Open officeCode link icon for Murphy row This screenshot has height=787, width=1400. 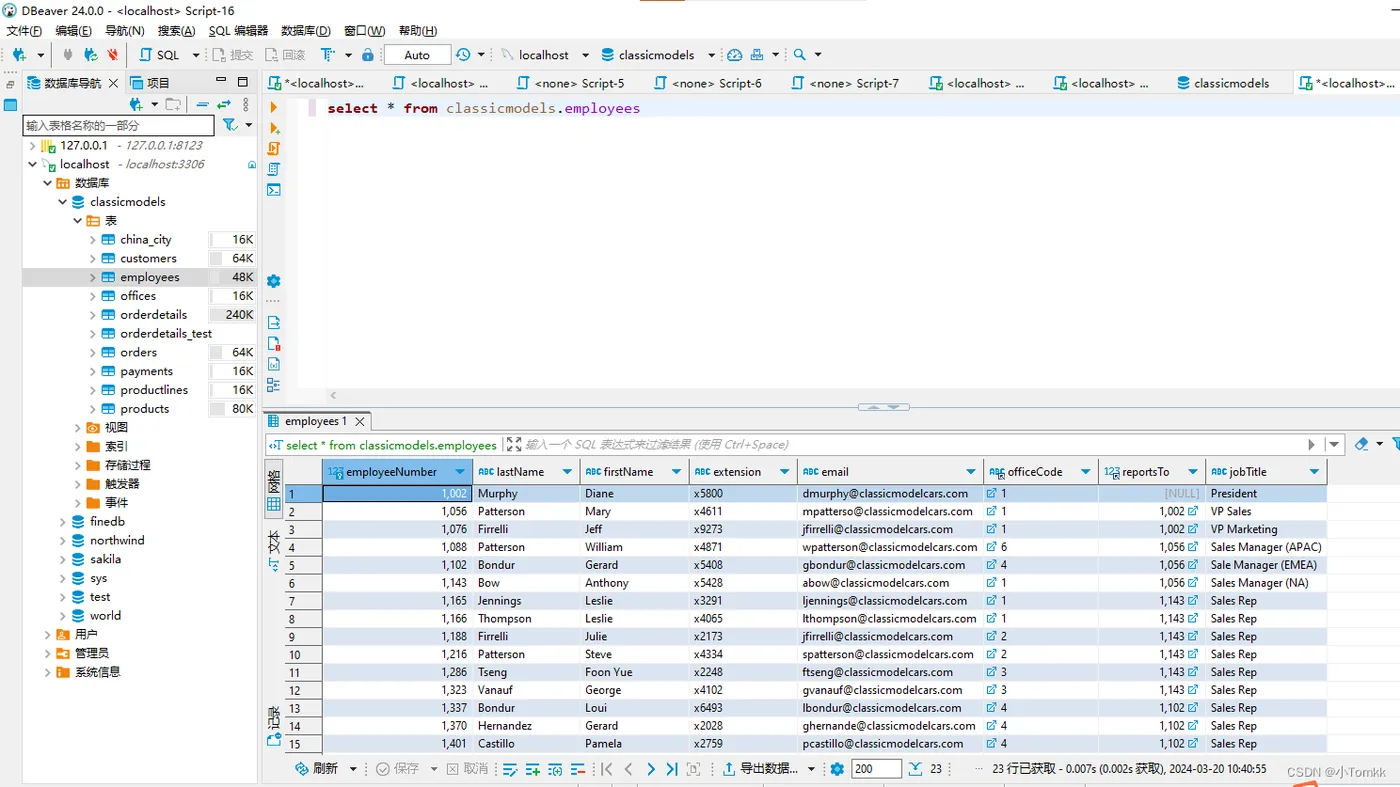[991, 493]
